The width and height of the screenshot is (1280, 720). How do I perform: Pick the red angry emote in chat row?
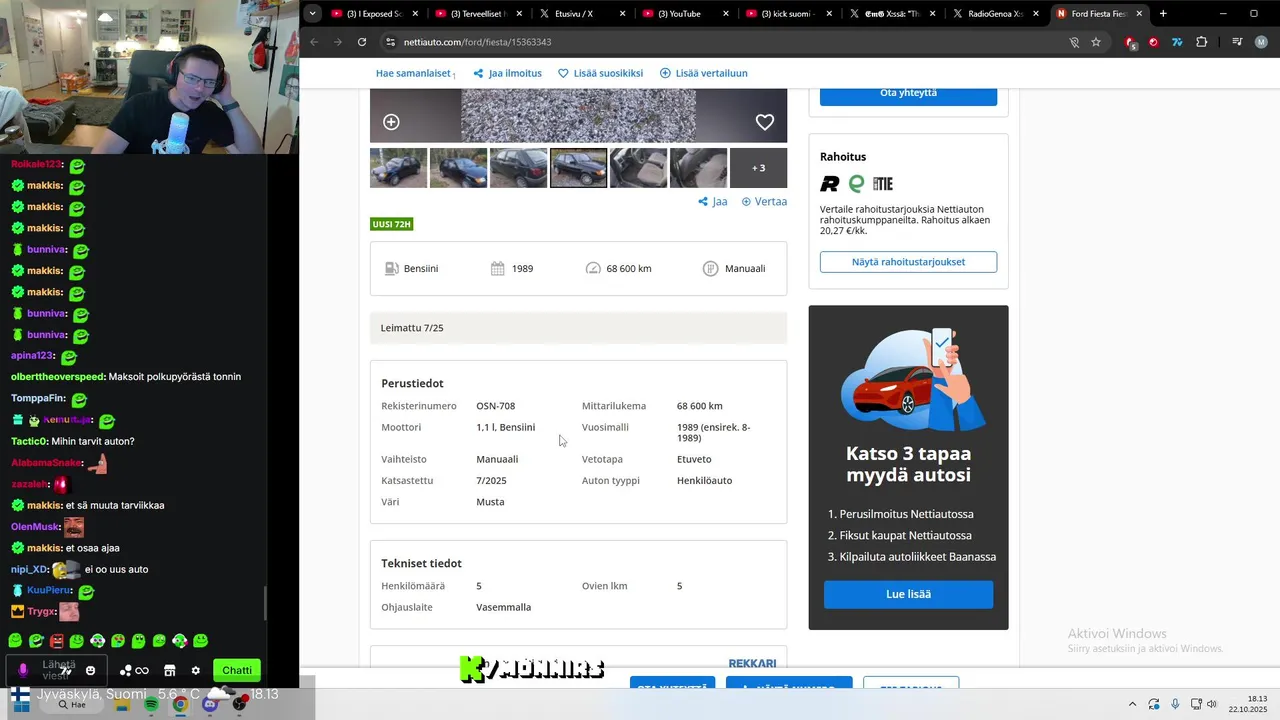point(57,640)
